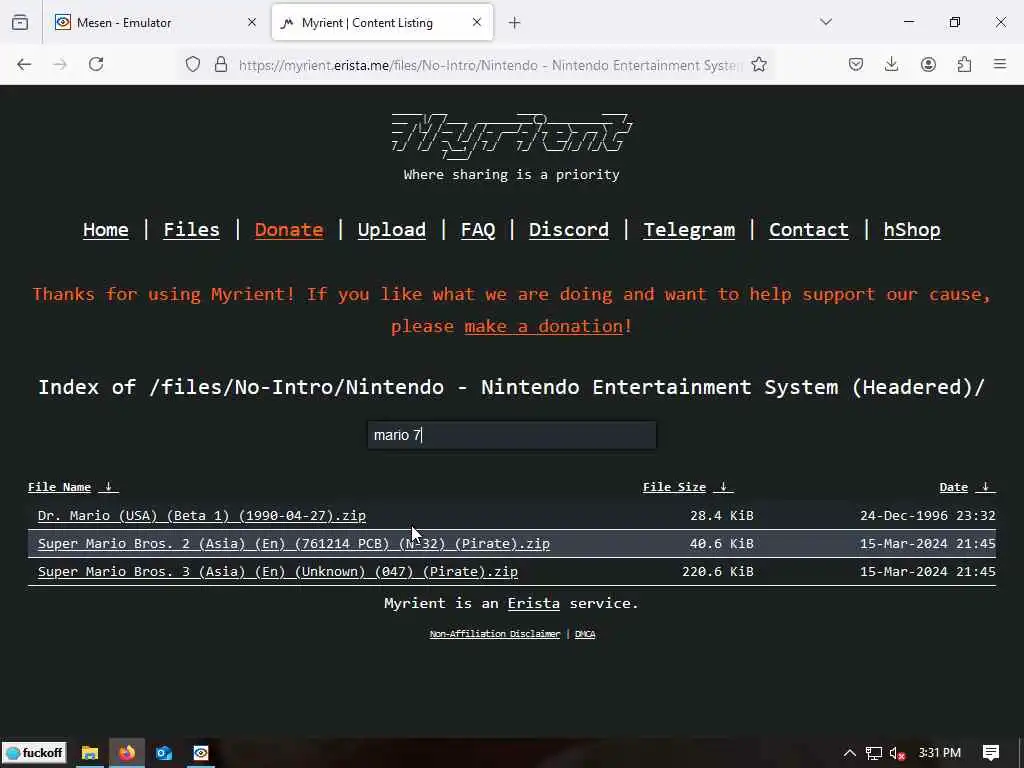1024x768 pixels.
Task: Click the network tray icon
Action: [x=874, y=753]
